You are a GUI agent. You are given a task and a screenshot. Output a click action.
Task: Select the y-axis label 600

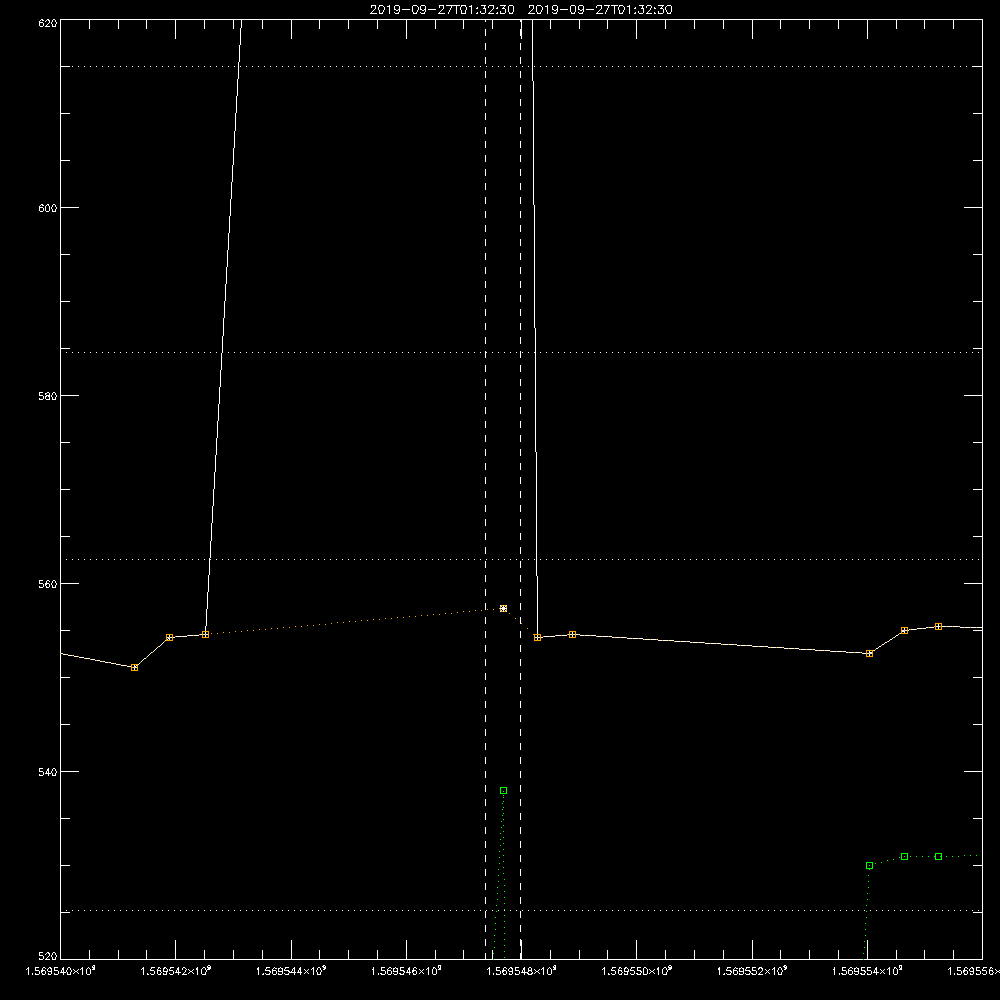[x=48, y=208]
